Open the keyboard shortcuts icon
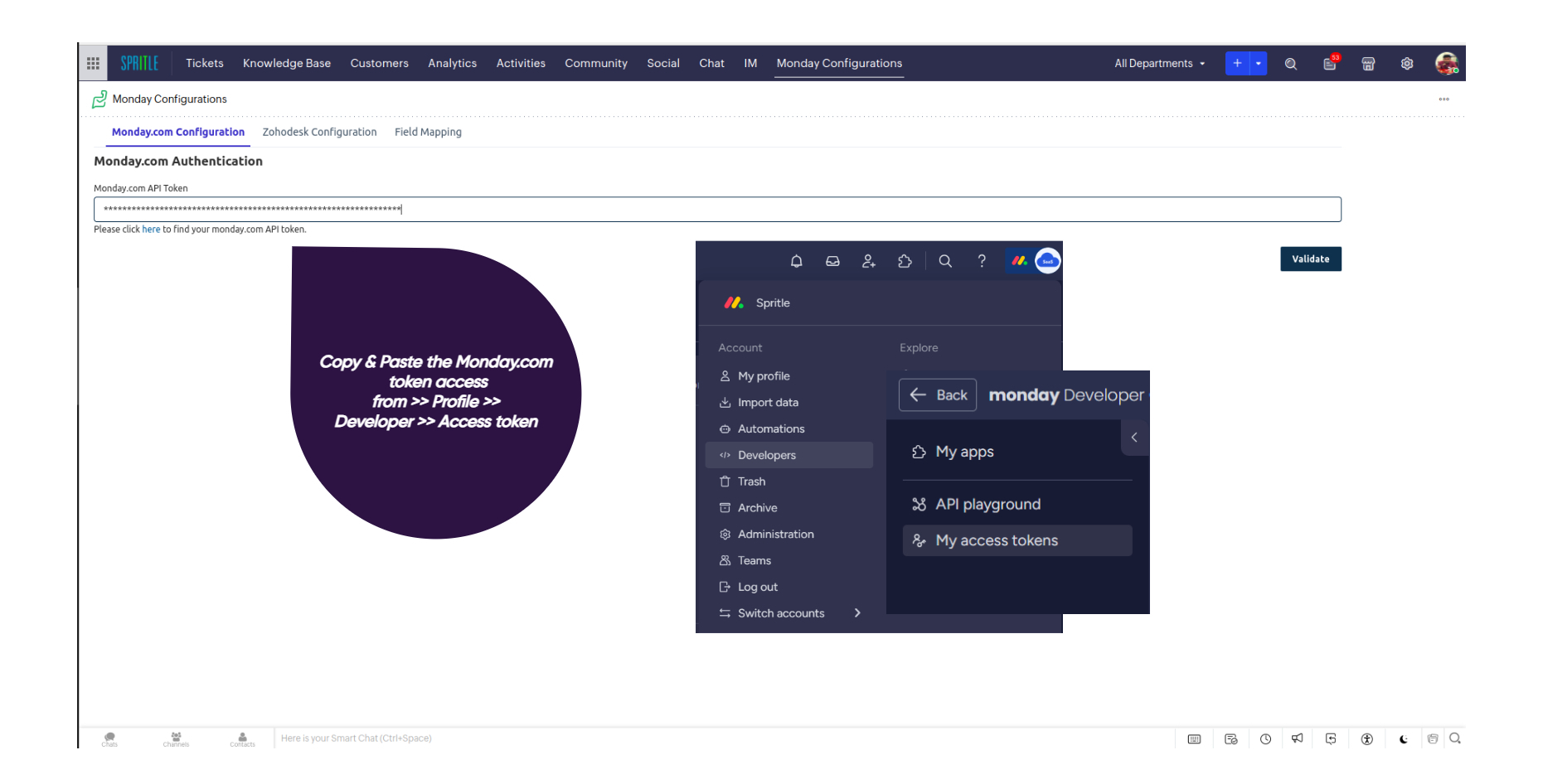The width and height of the screenshot is (1543, 784). [x=1194, y=739]
